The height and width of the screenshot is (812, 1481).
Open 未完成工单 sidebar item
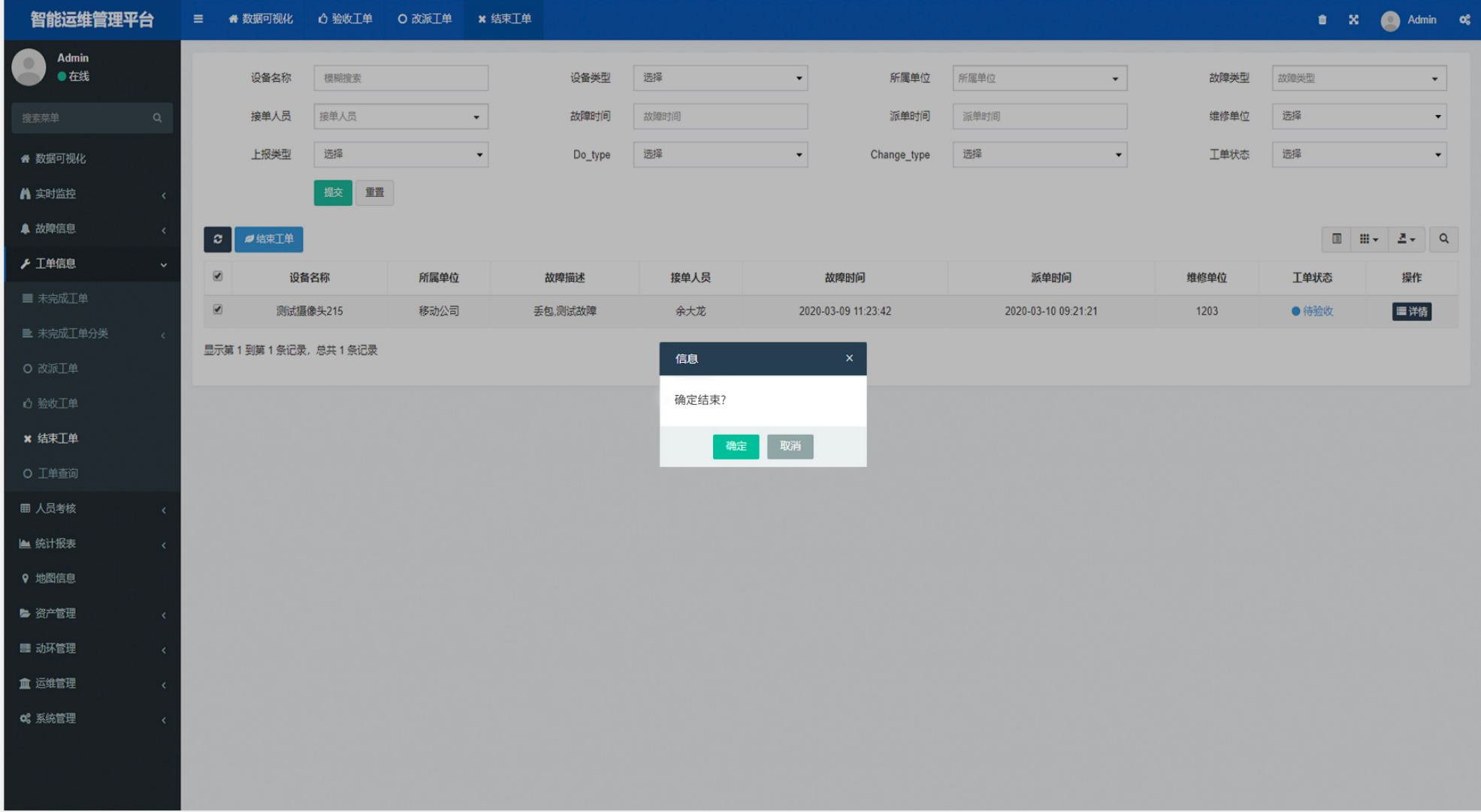pos(92,298)
